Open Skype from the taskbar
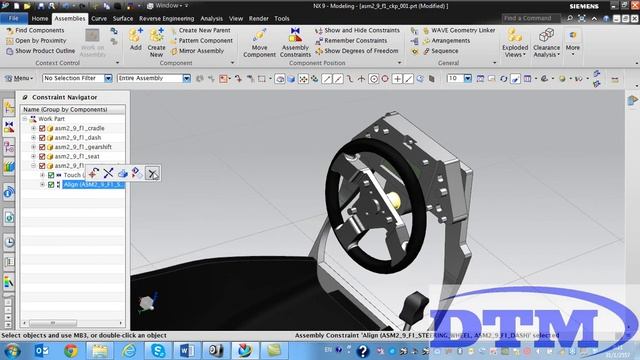The image size is (640, 360). 158,351
